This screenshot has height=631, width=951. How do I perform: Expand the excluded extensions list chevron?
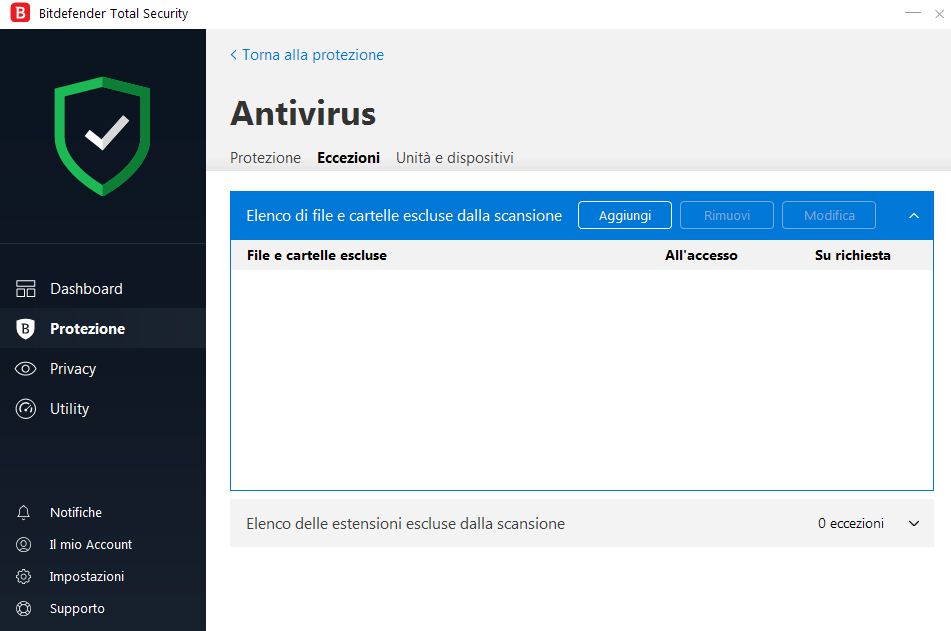(914, 524)
